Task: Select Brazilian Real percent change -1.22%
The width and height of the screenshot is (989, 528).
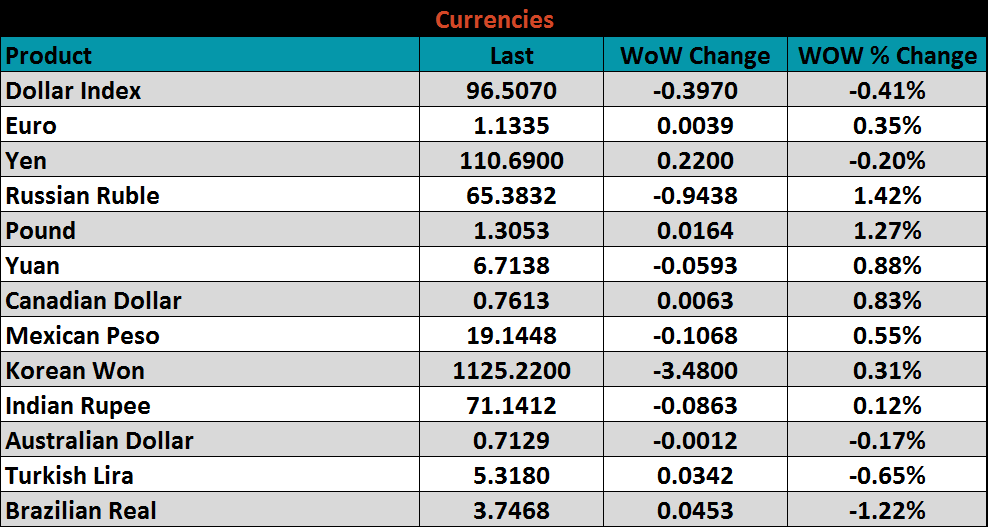Action: [x=887, y=511]
